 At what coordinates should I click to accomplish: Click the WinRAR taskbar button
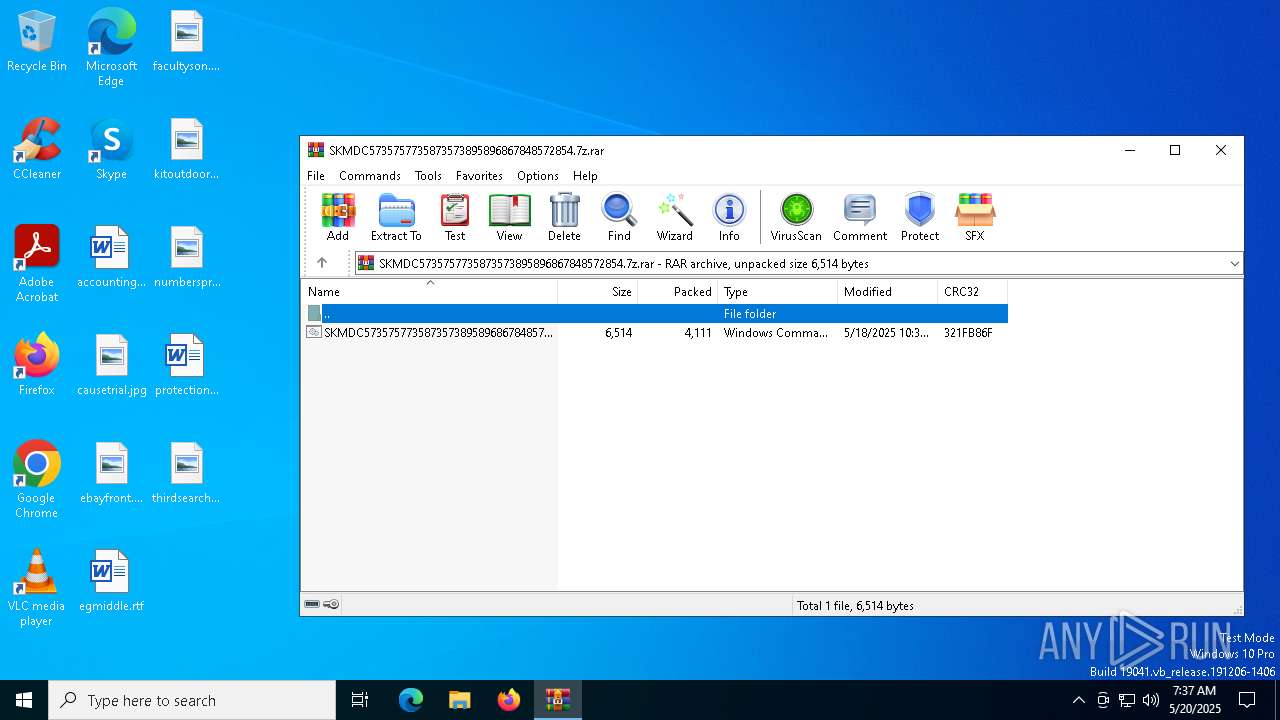tap(557, 700)
